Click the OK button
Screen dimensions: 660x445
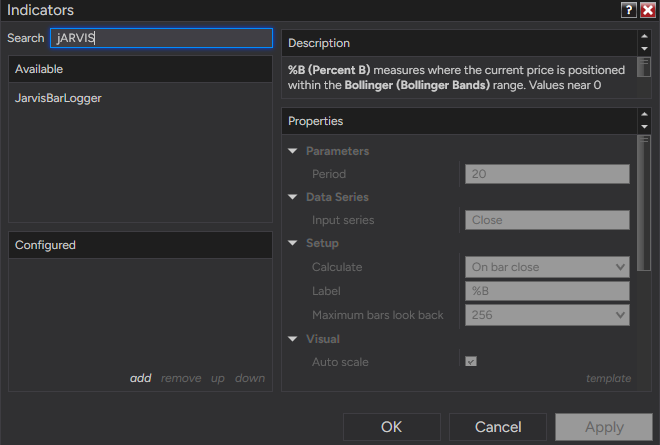391,427
